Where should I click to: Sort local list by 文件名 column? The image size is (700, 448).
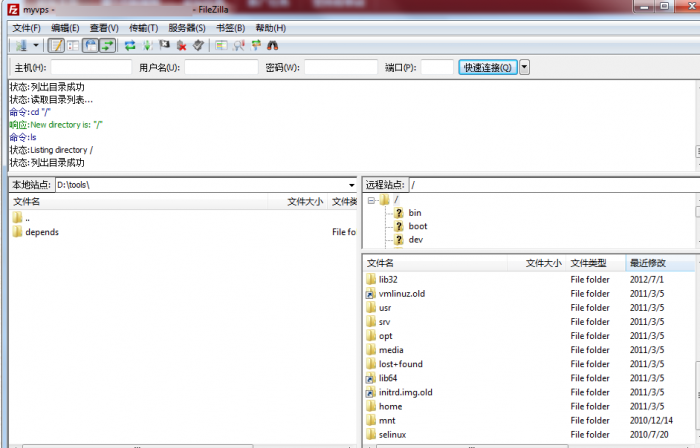coord(138,202)
